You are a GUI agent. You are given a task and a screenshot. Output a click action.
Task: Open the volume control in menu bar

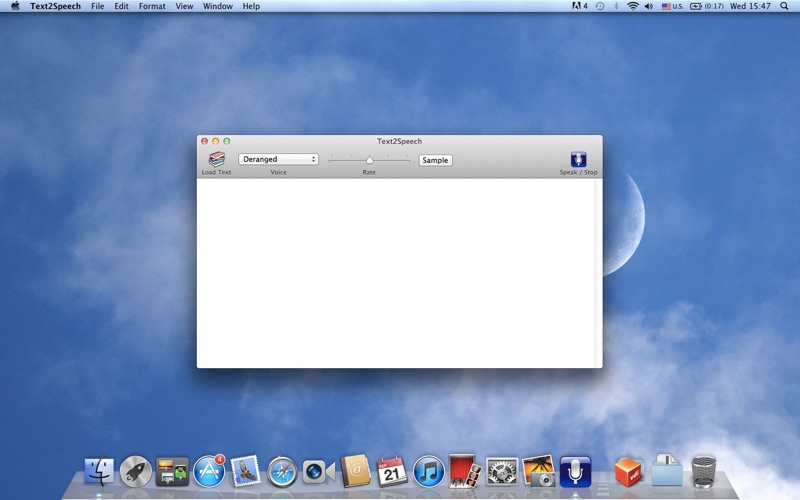pyautogui.click(x=648, y=6)
